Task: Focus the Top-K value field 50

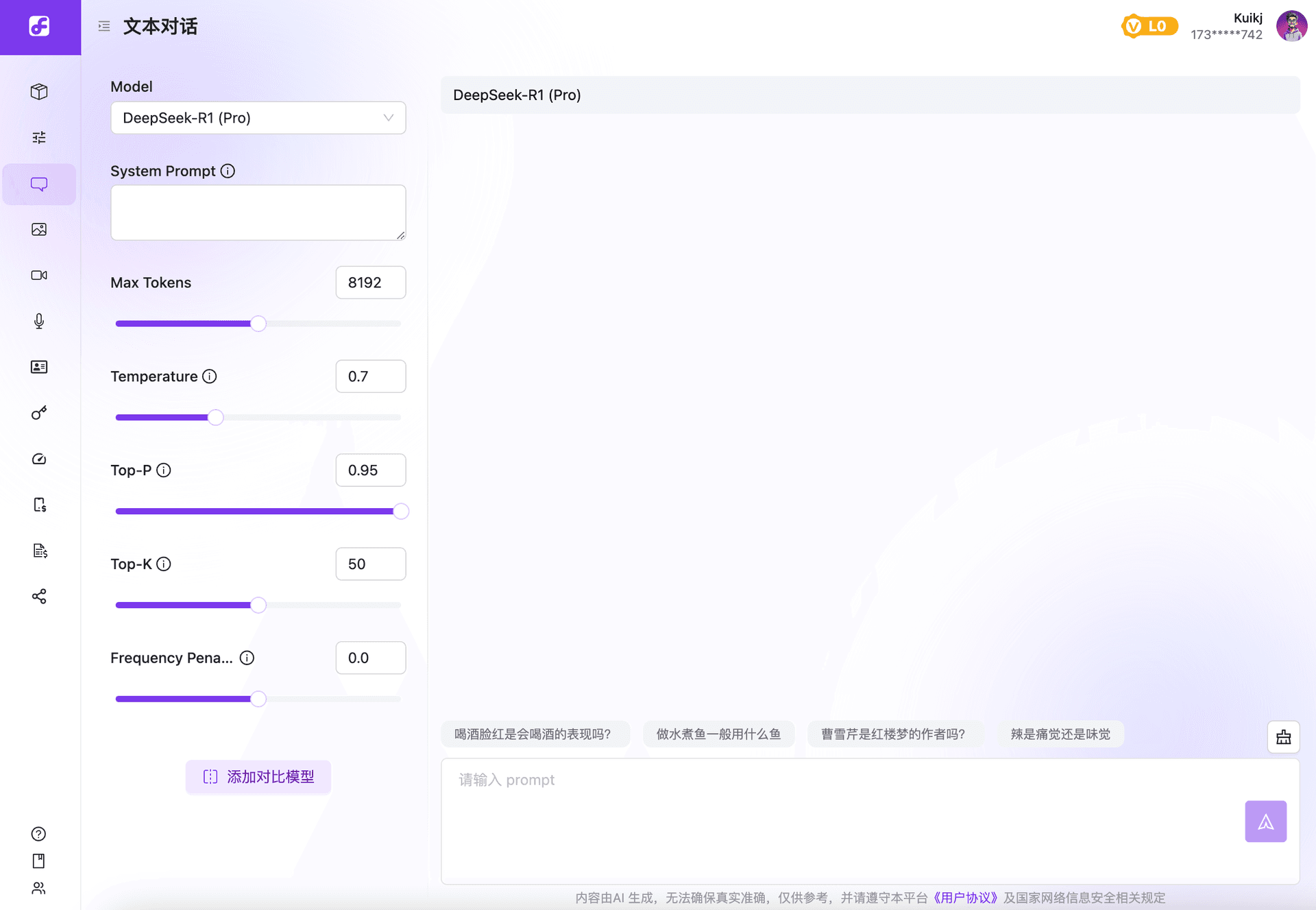Action: tap(370, 564)
